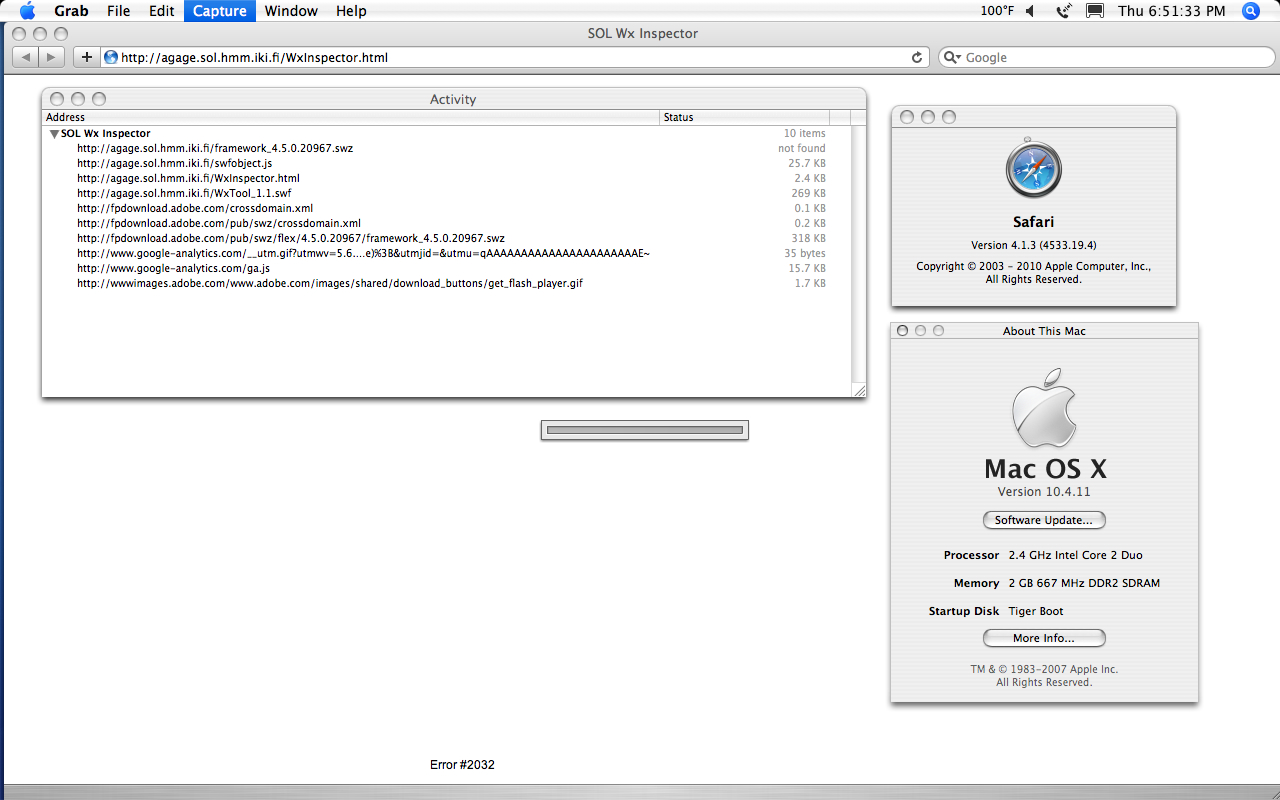Click the Apple logo in About This Mac
This screenshot has width=1280, height=800.
1043,408
